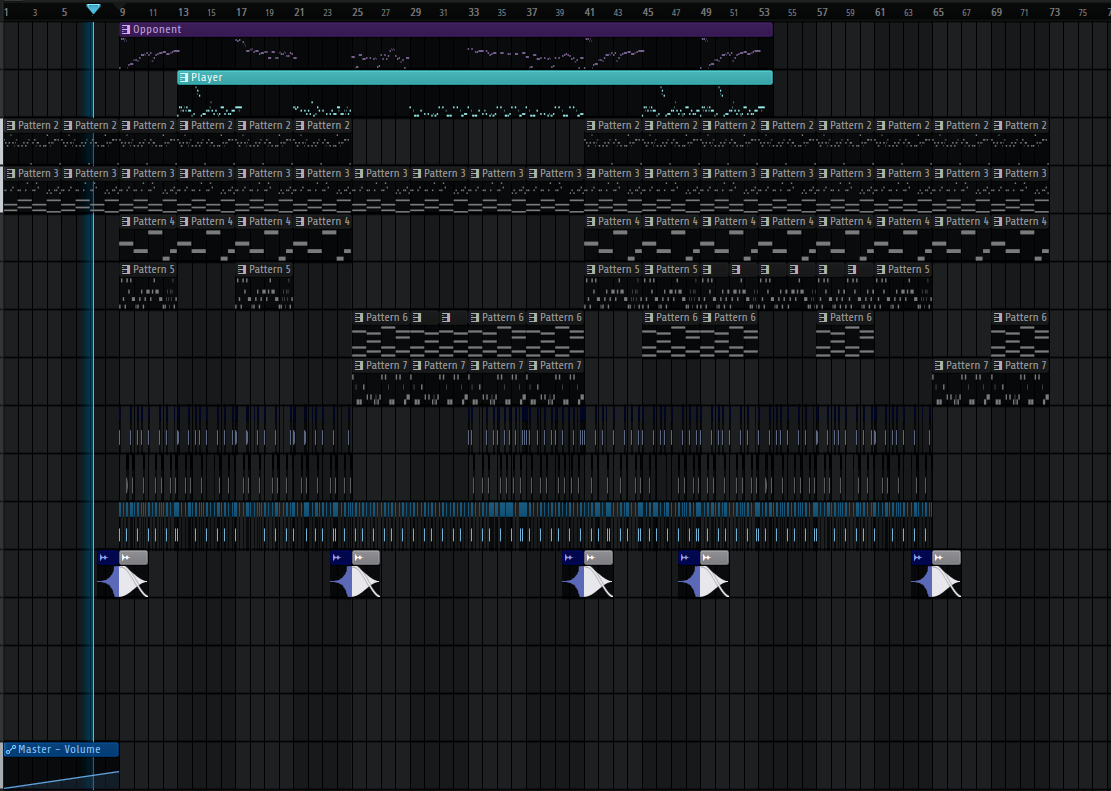
Task: Select the Pattern 6 clip label at bar 33
Action: click(x=502, y=318)
